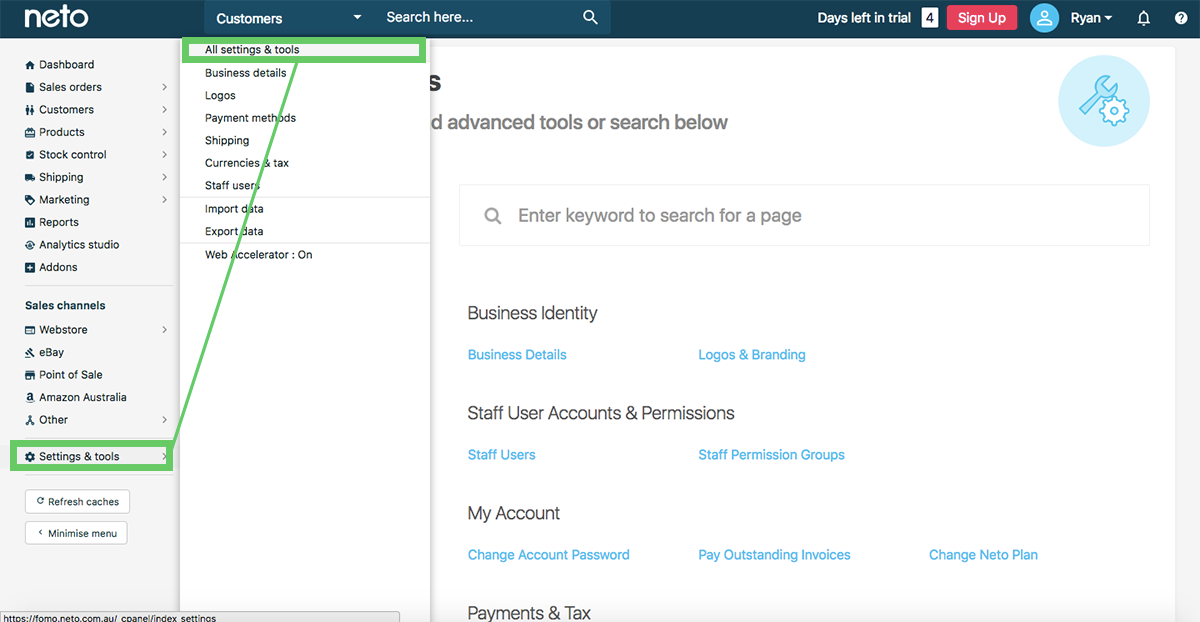The width and height of the screenshot is (1200, 622).
Task: Expand the Marketing submenu arrow
Action: point(164,200)
